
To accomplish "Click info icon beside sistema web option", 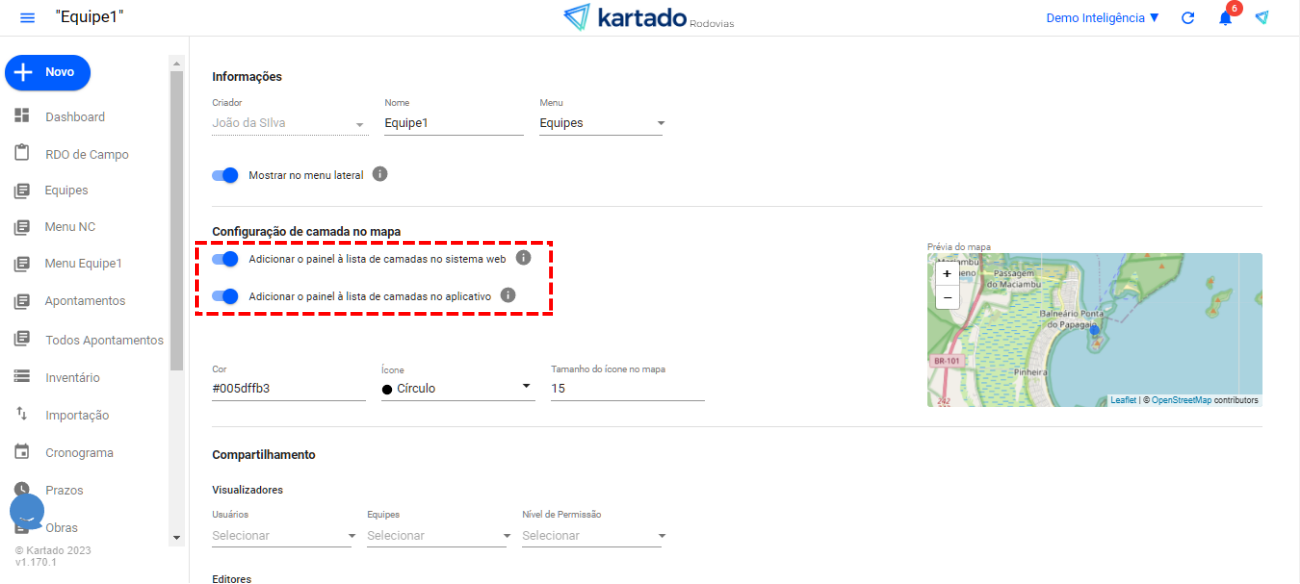I will [523, 258].
